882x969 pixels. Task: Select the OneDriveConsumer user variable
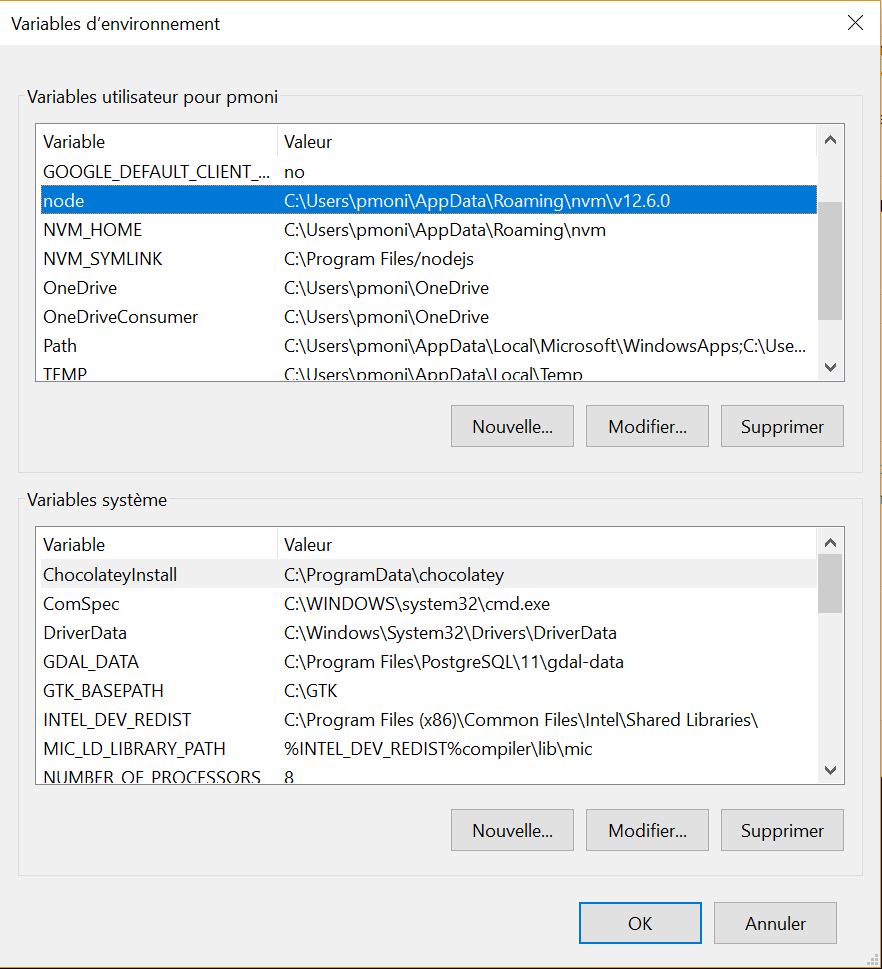pos(429,316)
